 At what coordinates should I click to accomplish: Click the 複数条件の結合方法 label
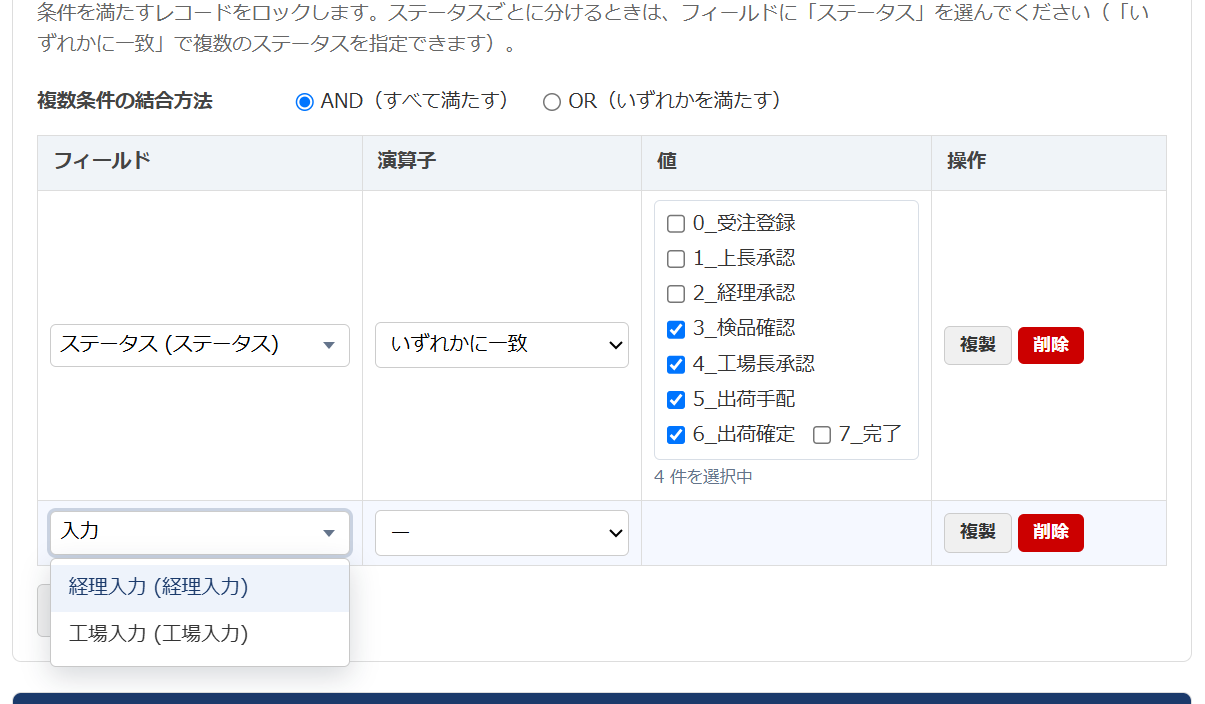(125, 101)
